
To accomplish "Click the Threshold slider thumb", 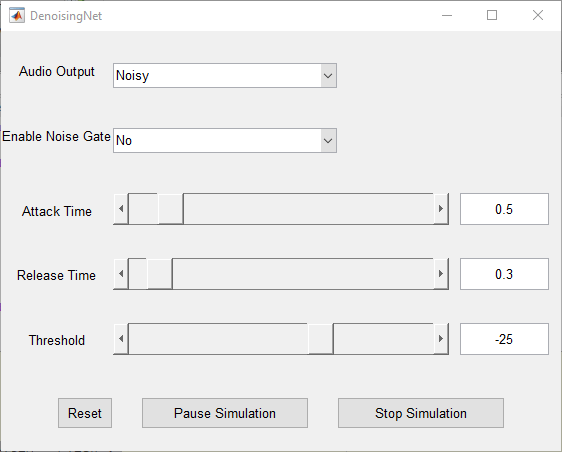I will [321, 339].
